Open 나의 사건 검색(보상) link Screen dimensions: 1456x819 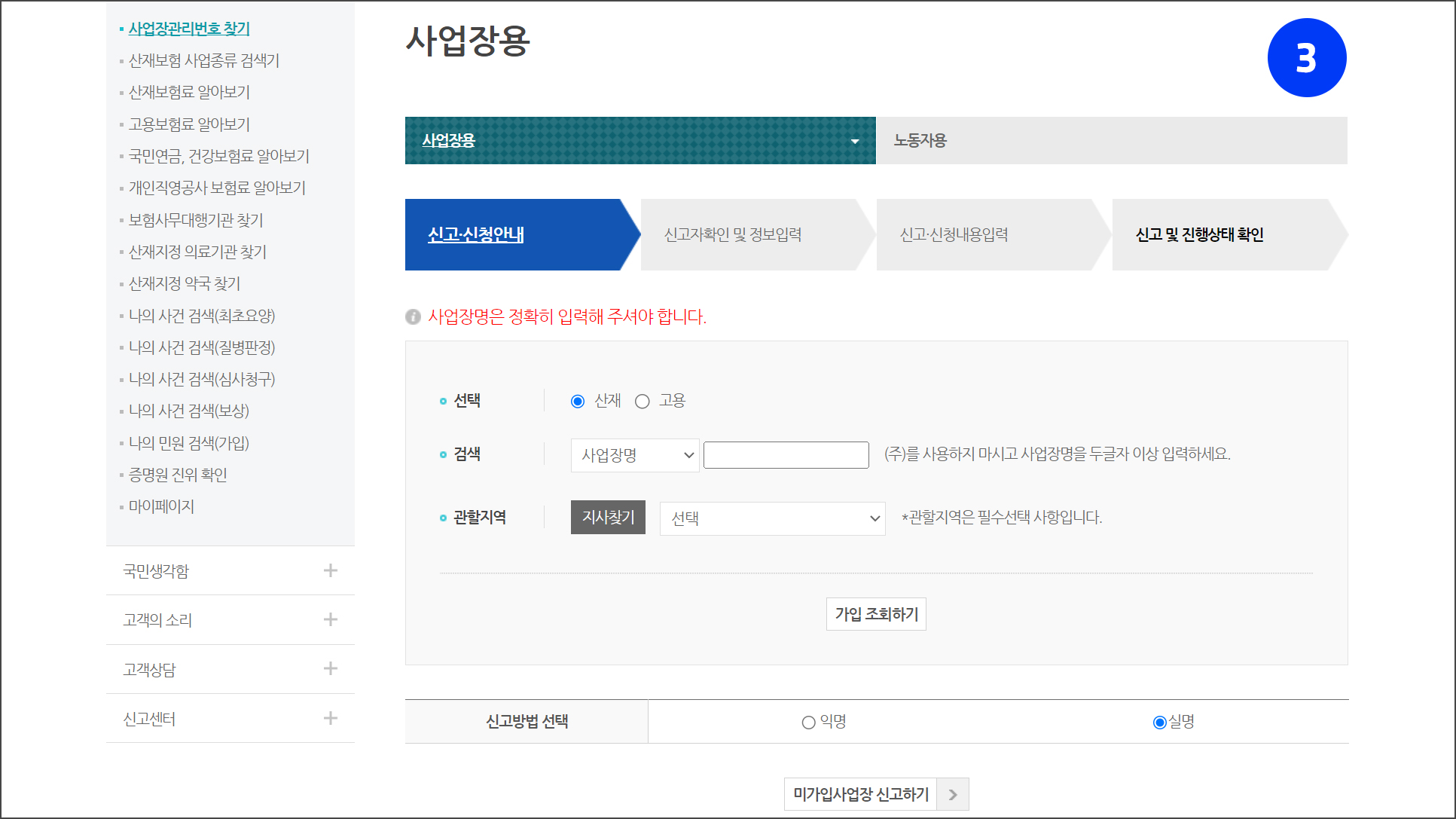click(x=188, y=411)
